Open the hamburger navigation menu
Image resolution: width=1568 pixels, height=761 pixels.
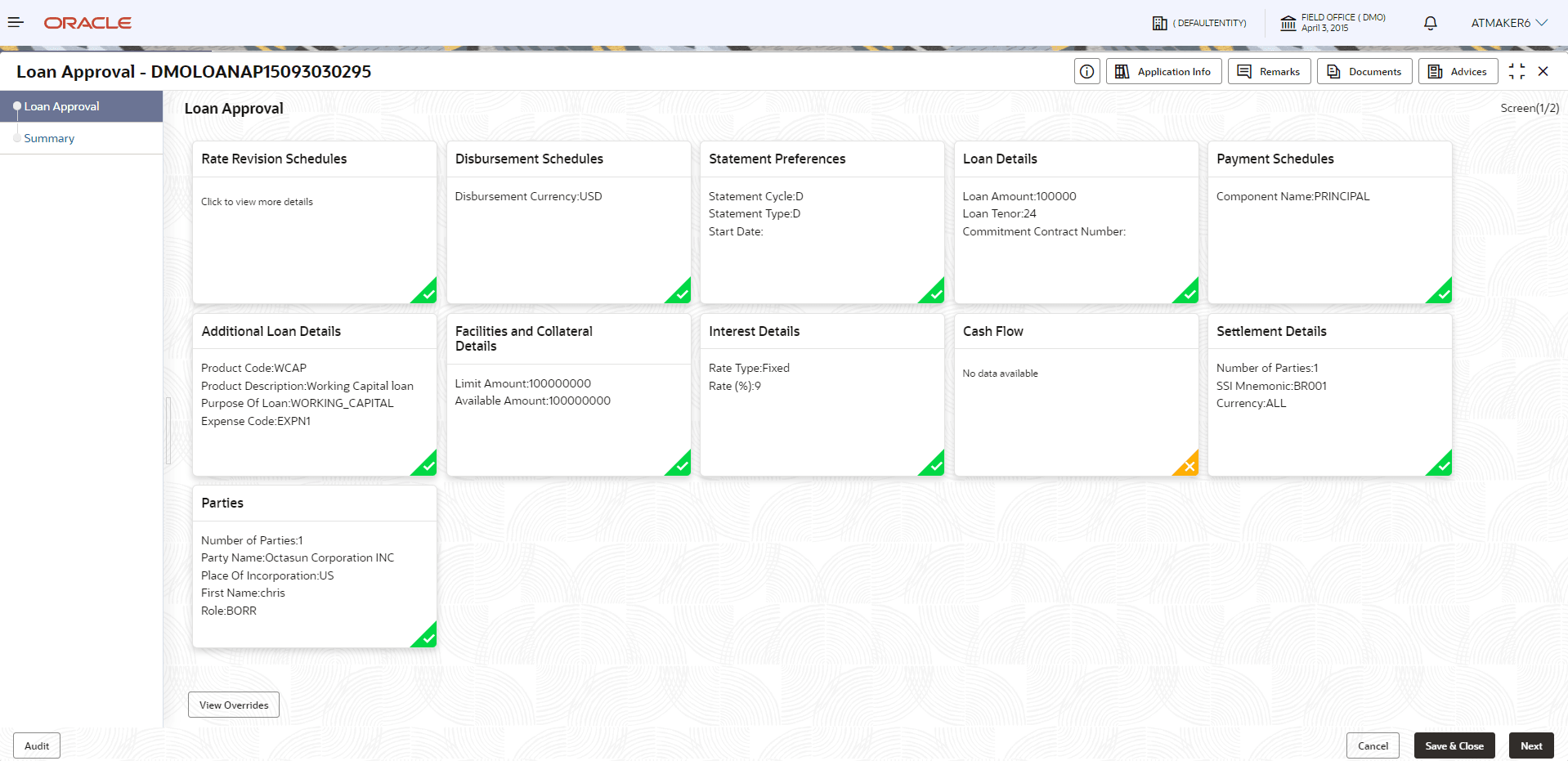coord(16,22)
